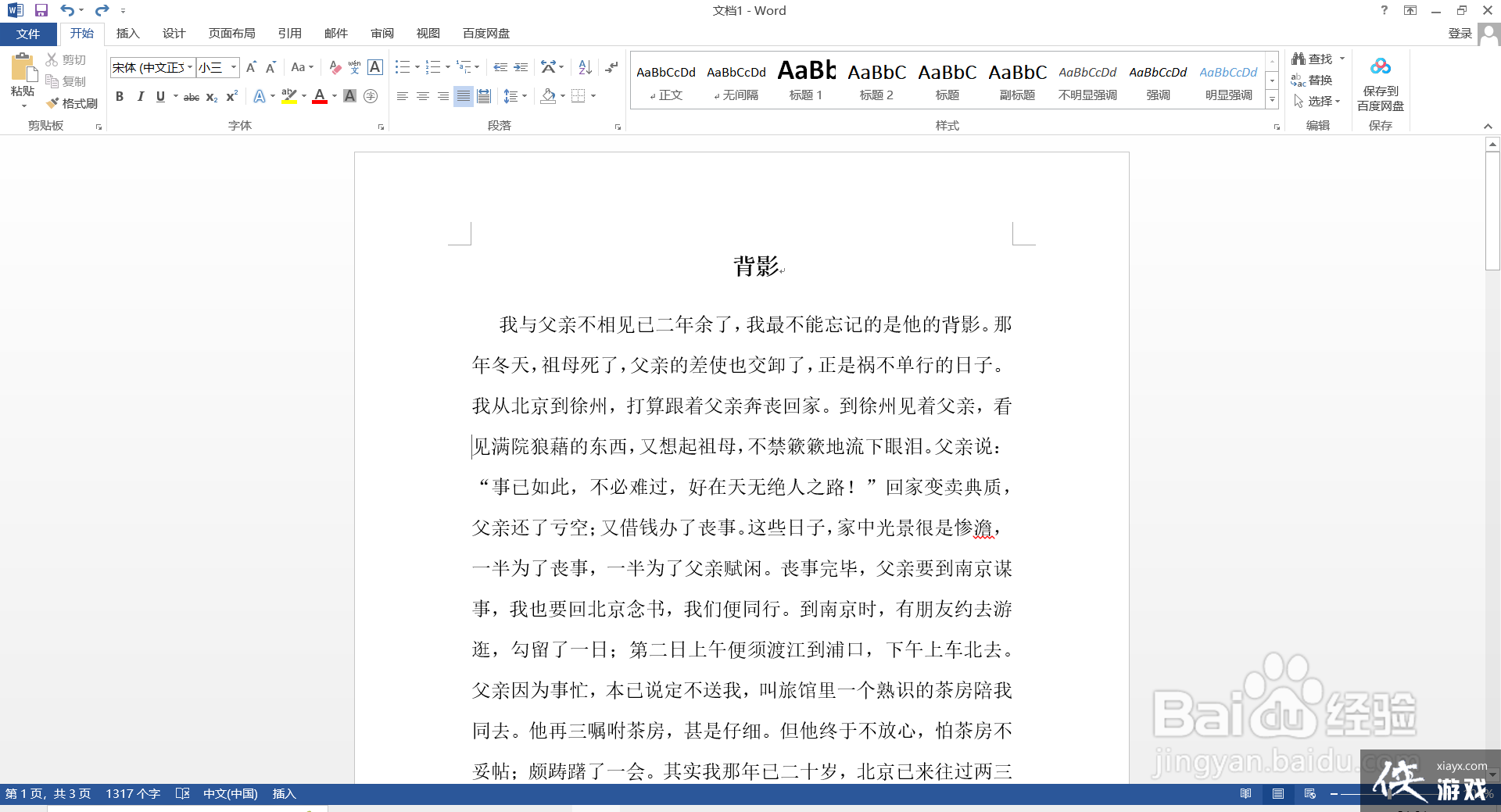Align text right
Screen dimensions: 1501x812
coord(443,96)
